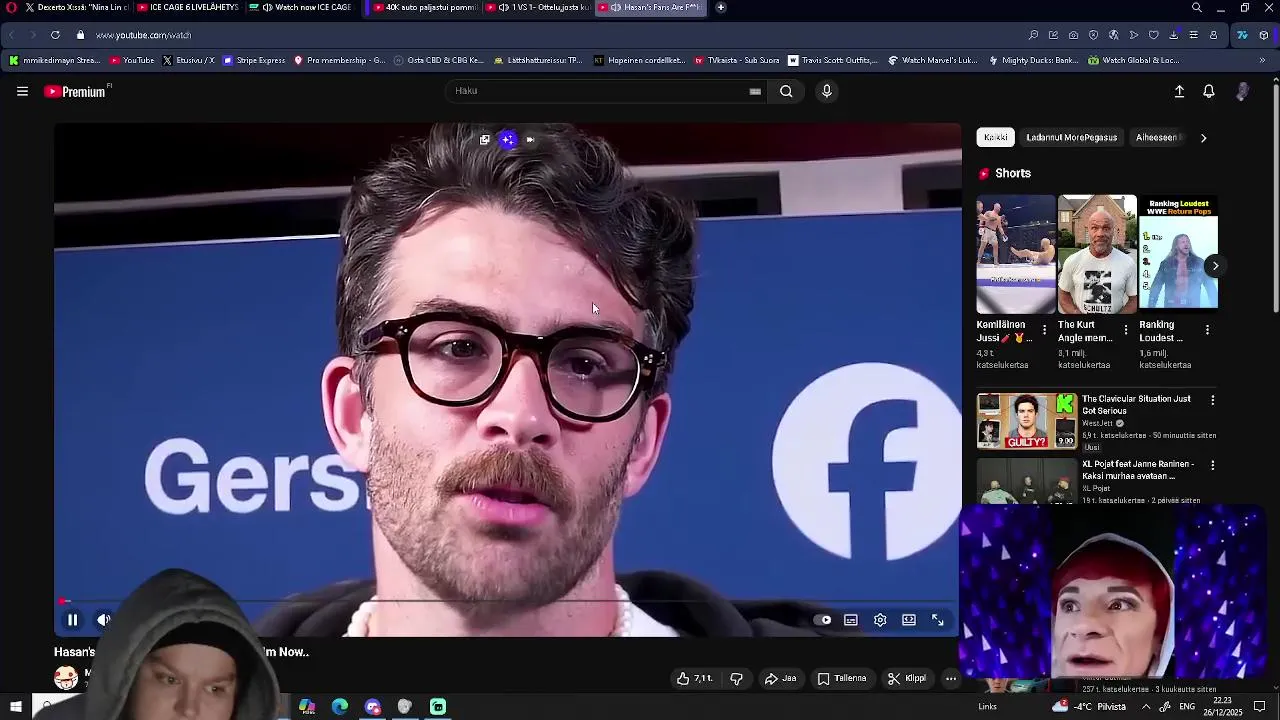Viewport: 1280px width, 720px height.
Task: Open Windows Start menu
Action: click(16, 707)
